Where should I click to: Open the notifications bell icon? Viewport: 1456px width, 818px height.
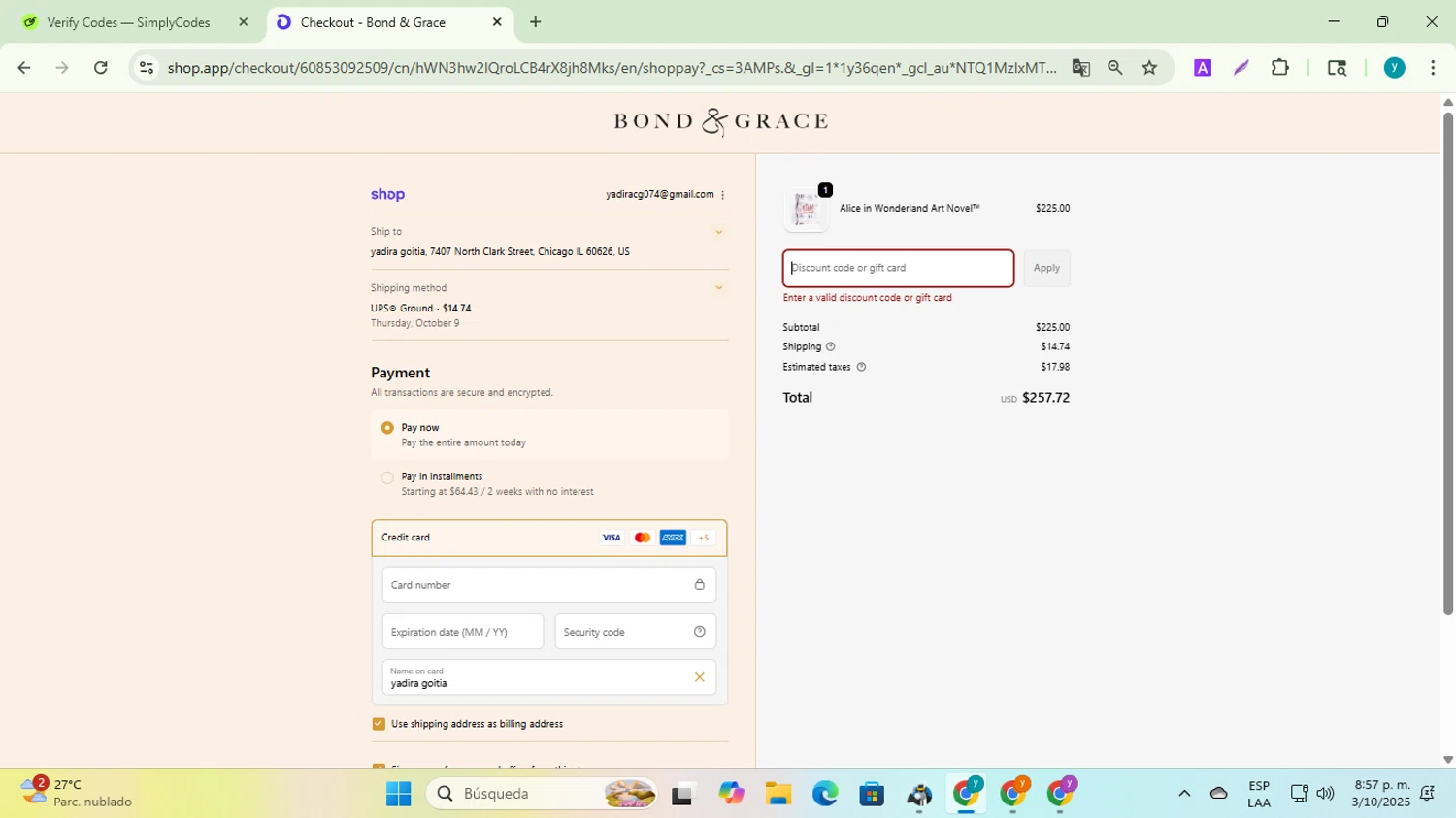1428,794
